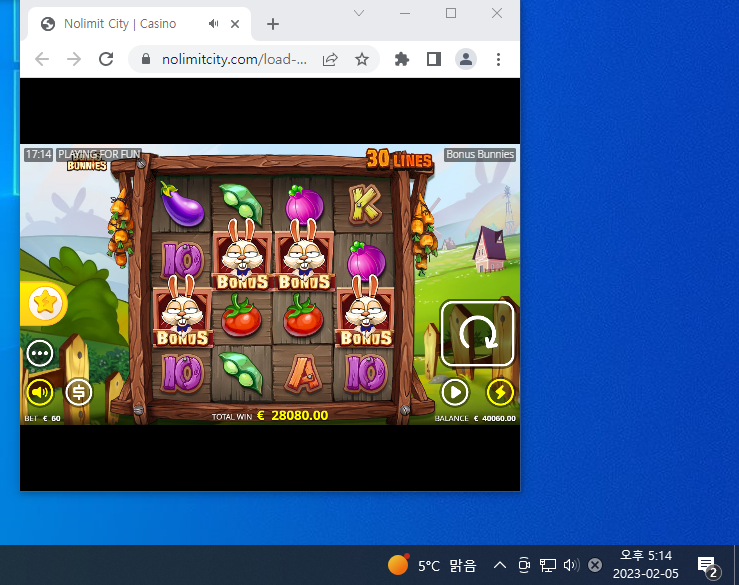Open bonus features with the yellow star button

tap(45, 303)
